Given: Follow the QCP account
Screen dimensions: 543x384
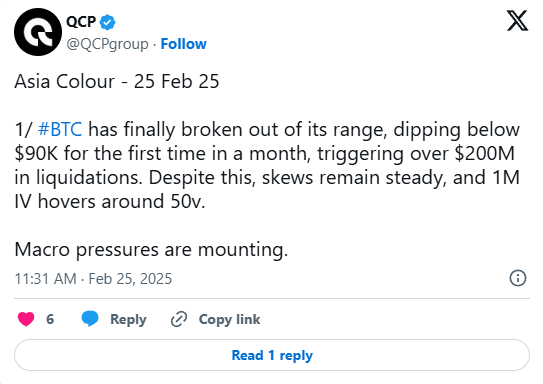Looking at the screenshot, I should coord(184,44).
